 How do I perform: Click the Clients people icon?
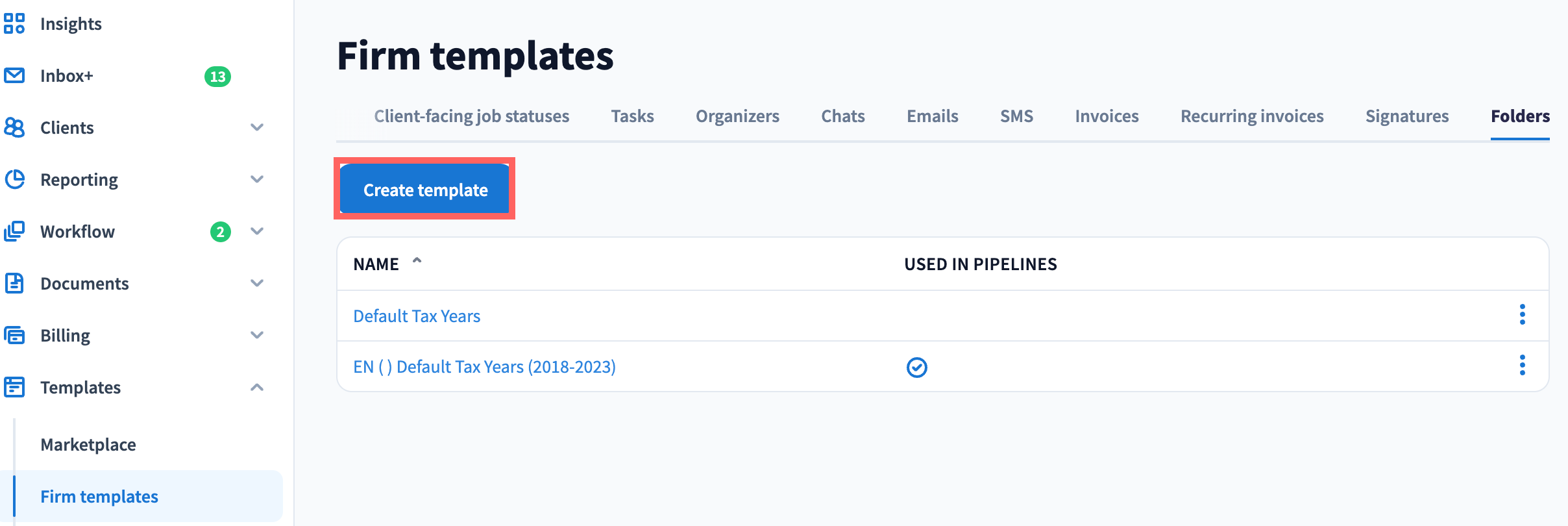click(14, 127)
